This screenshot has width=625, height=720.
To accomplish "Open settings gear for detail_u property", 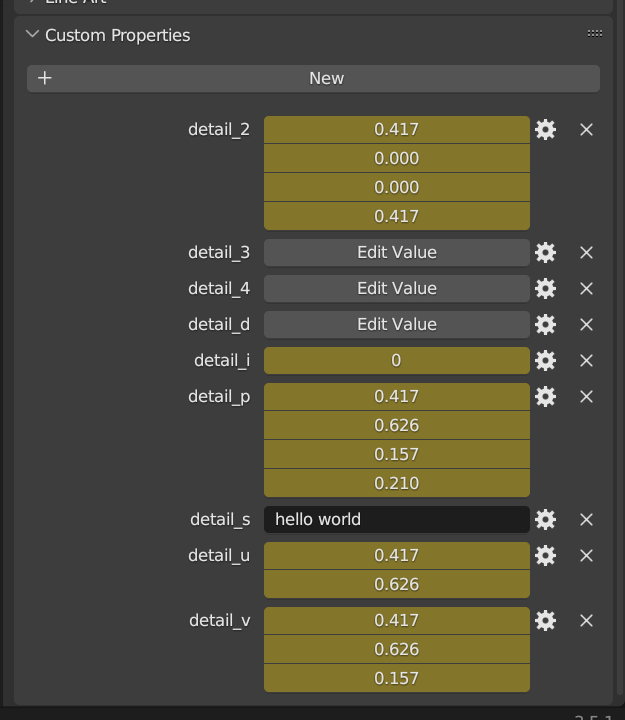I will (546, 556).
